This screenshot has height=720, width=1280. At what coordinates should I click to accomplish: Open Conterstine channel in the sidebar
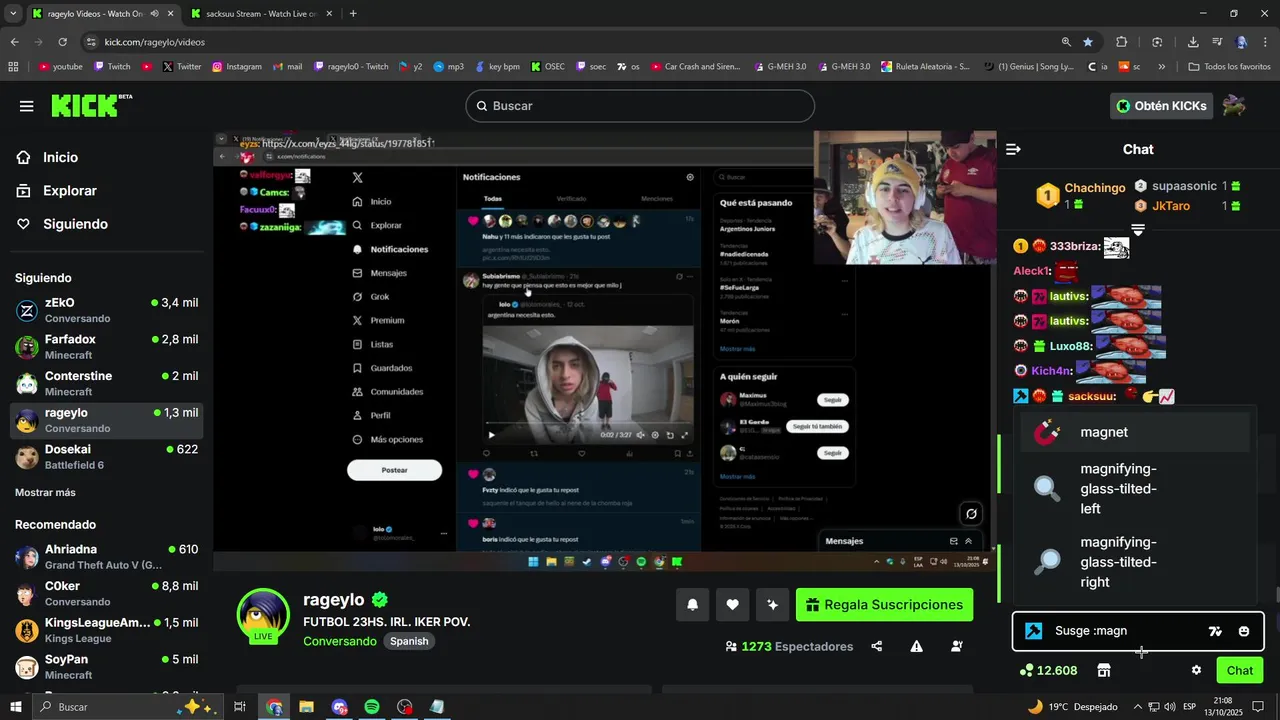107,383
